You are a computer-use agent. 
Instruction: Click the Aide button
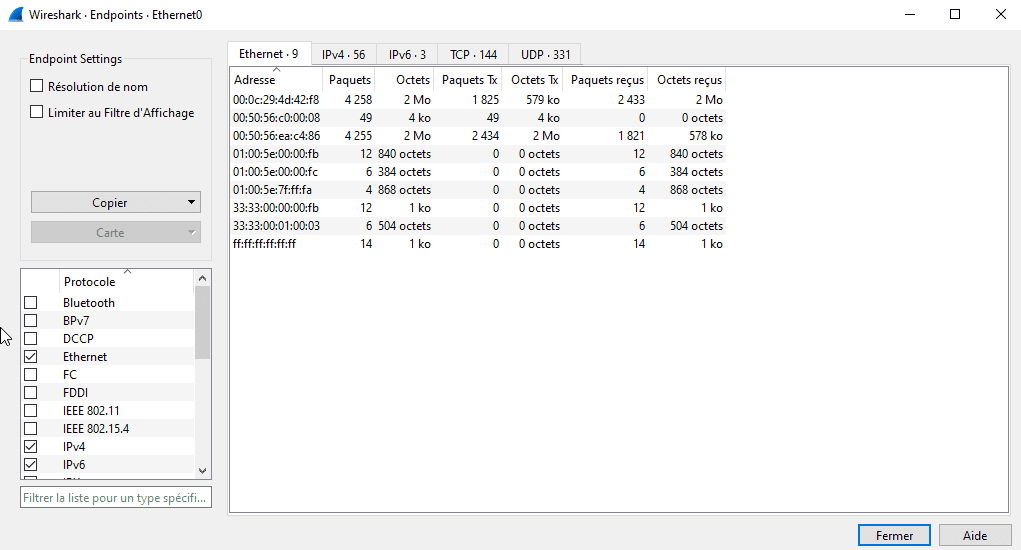(x=975, y=535)
